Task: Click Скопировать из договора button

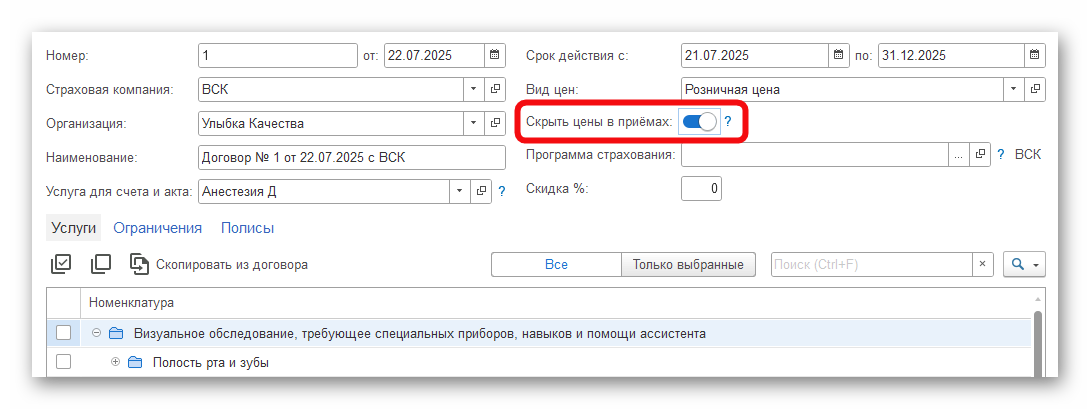Action: click(x=219, y=264)
